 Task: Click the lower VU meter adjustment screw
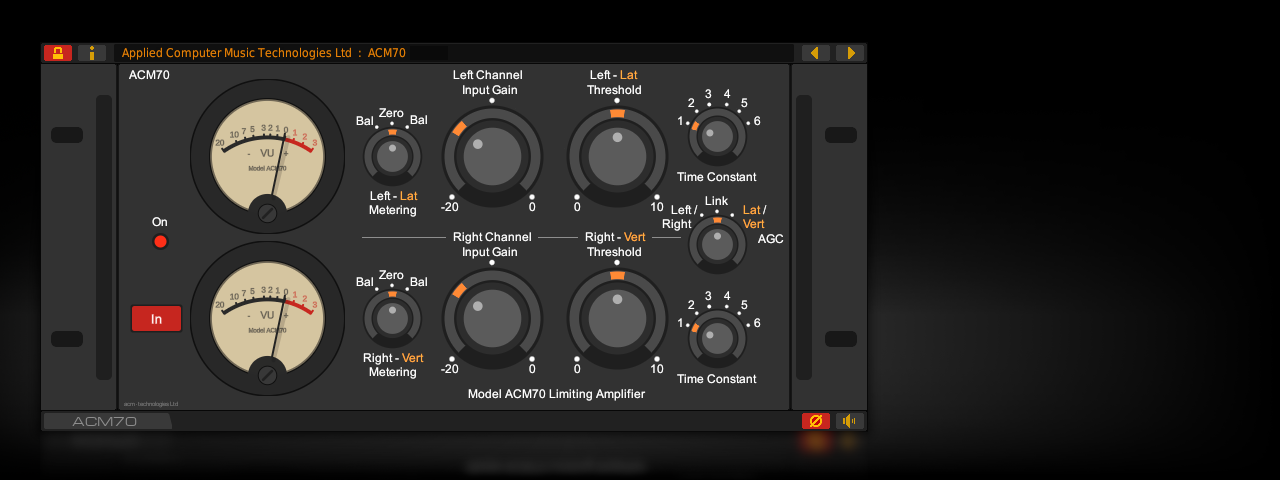tap(267, 375)
